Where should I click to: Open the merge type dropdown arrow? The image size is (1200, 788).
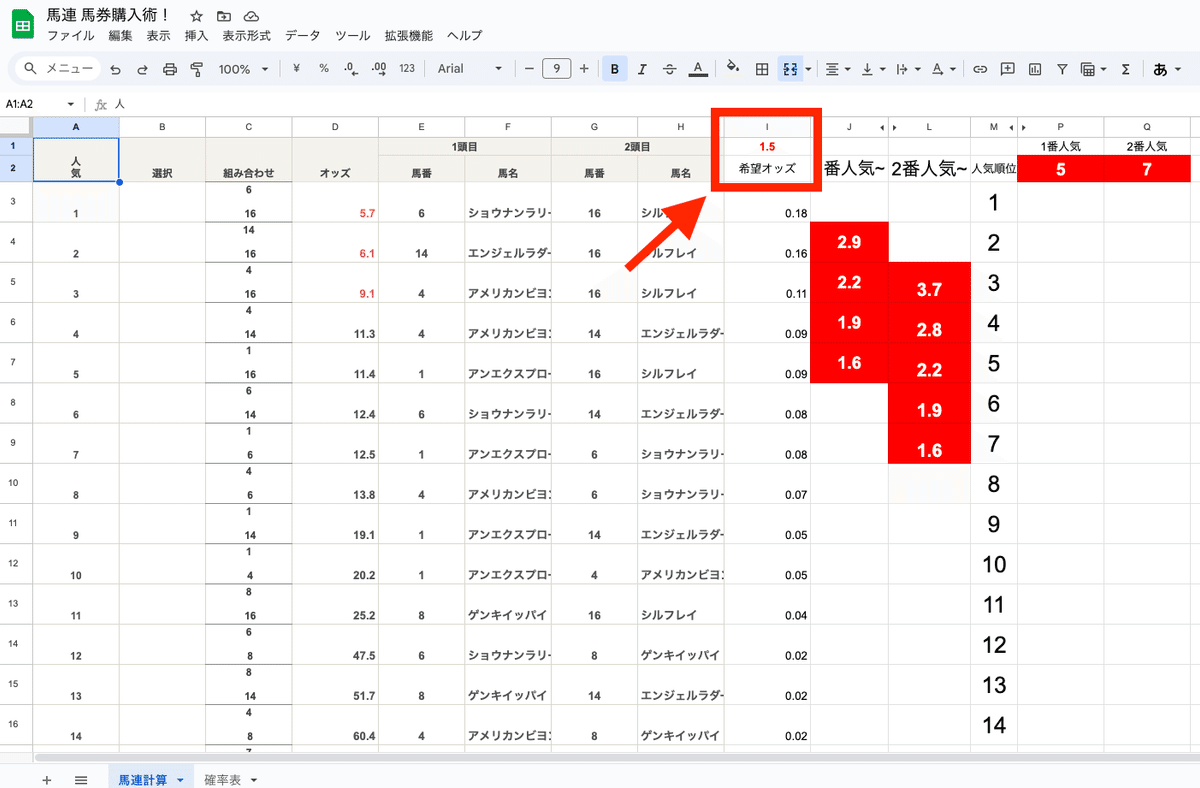point(807,69)
